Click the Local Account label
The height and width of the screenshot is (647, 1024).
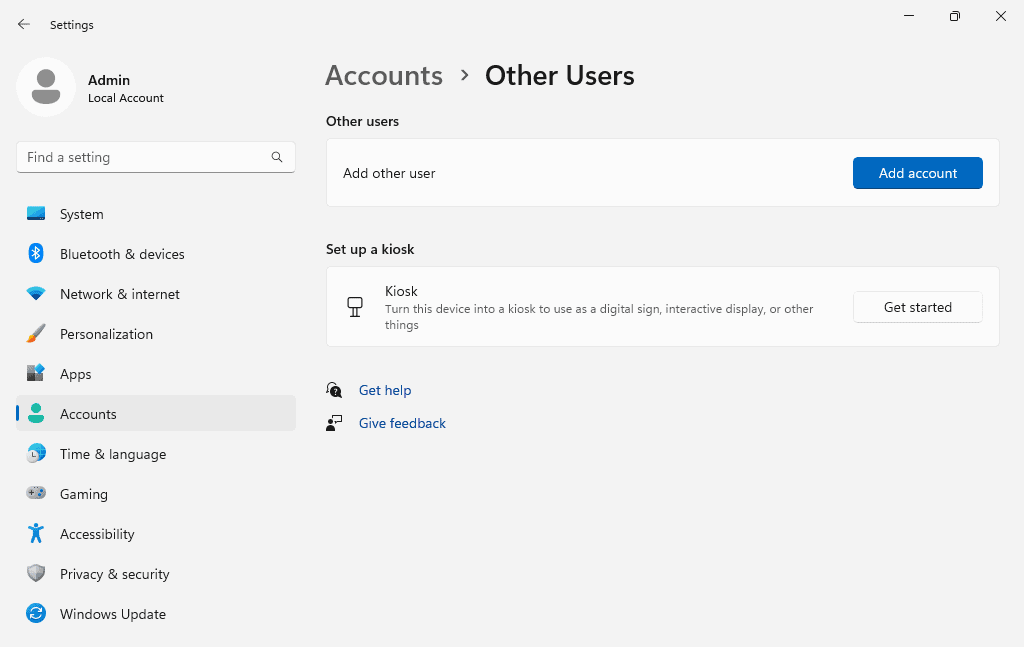coord(126,98)
